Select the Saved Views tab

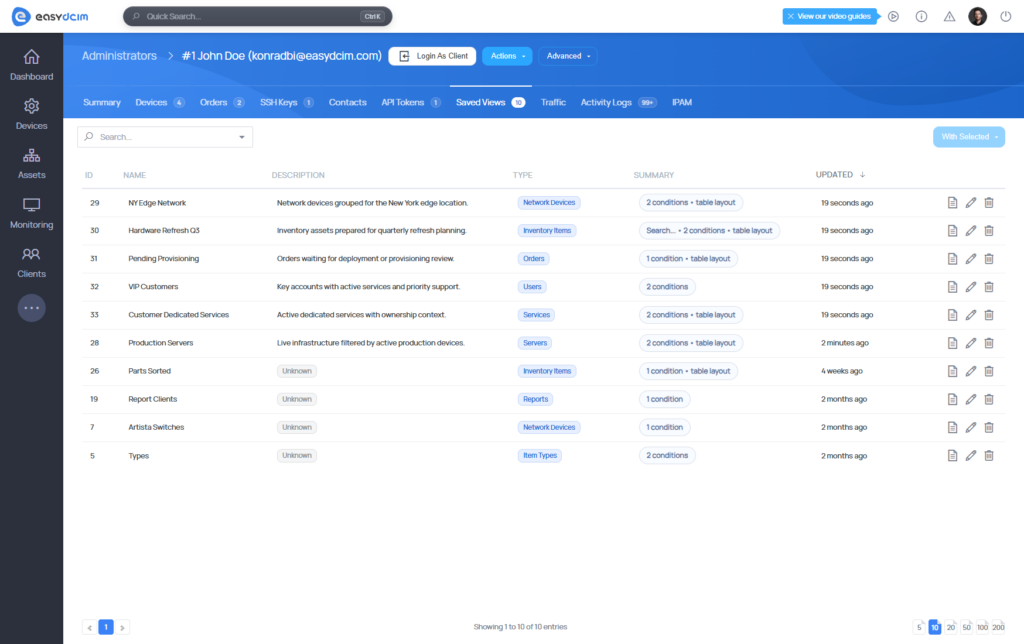(x=490, y=103)
